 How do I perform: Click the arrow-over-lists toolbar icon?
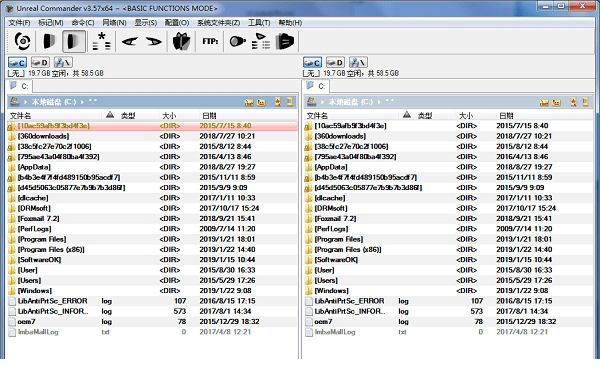pyautogui.click(x=261, y=41)
